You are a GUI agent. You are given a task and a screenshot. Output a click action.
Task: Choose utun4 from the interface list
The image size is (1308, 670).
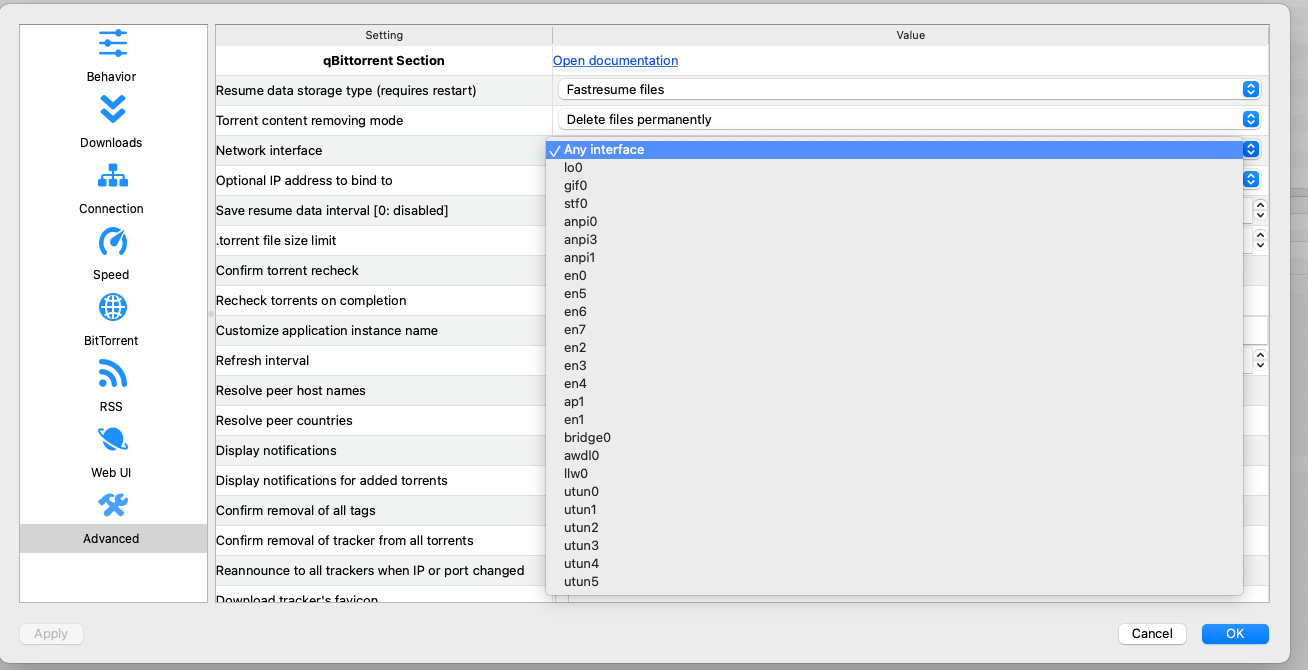click(894, 564)
